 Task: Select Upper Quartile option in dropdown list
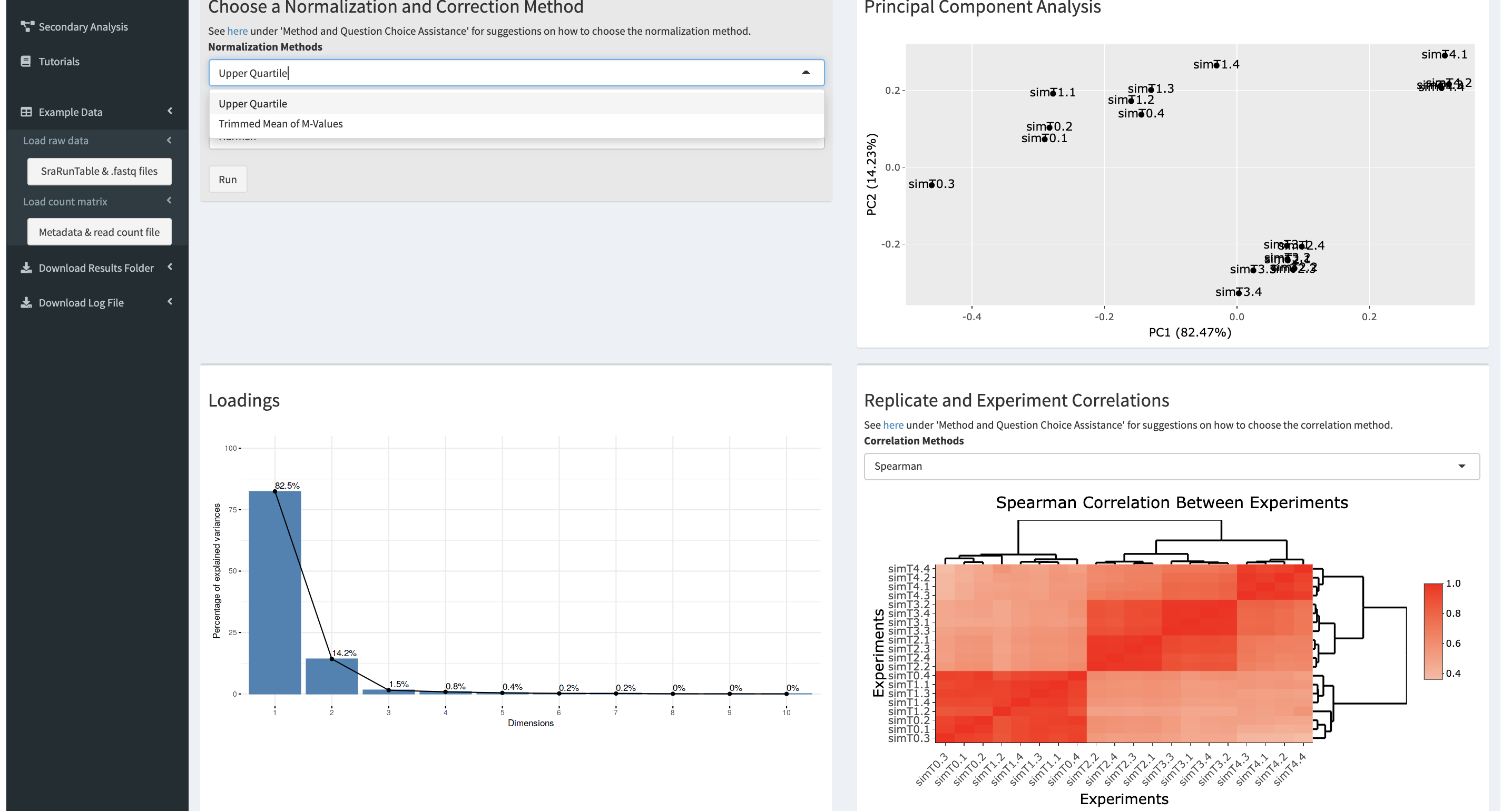[516, 104]
